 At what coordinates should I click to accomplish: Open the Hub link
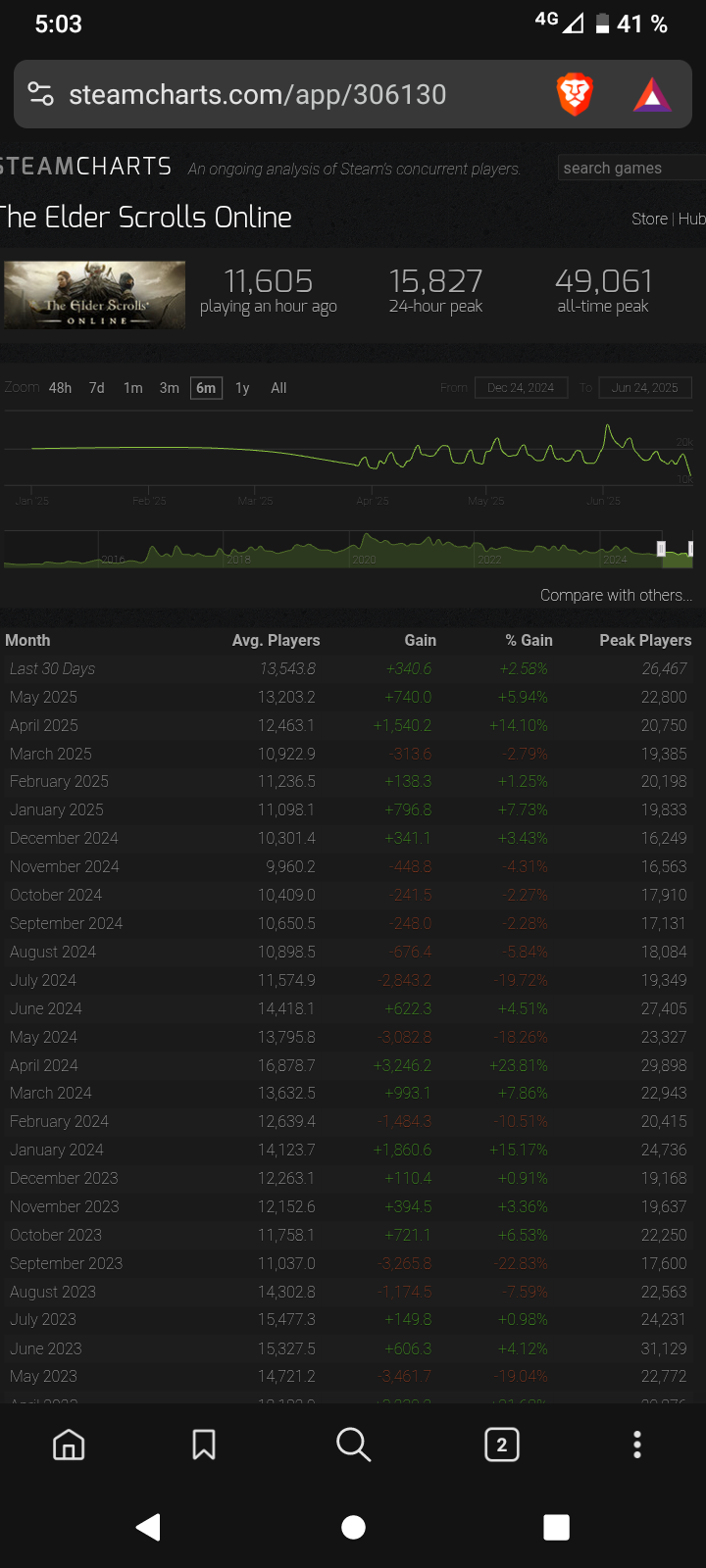692,219
